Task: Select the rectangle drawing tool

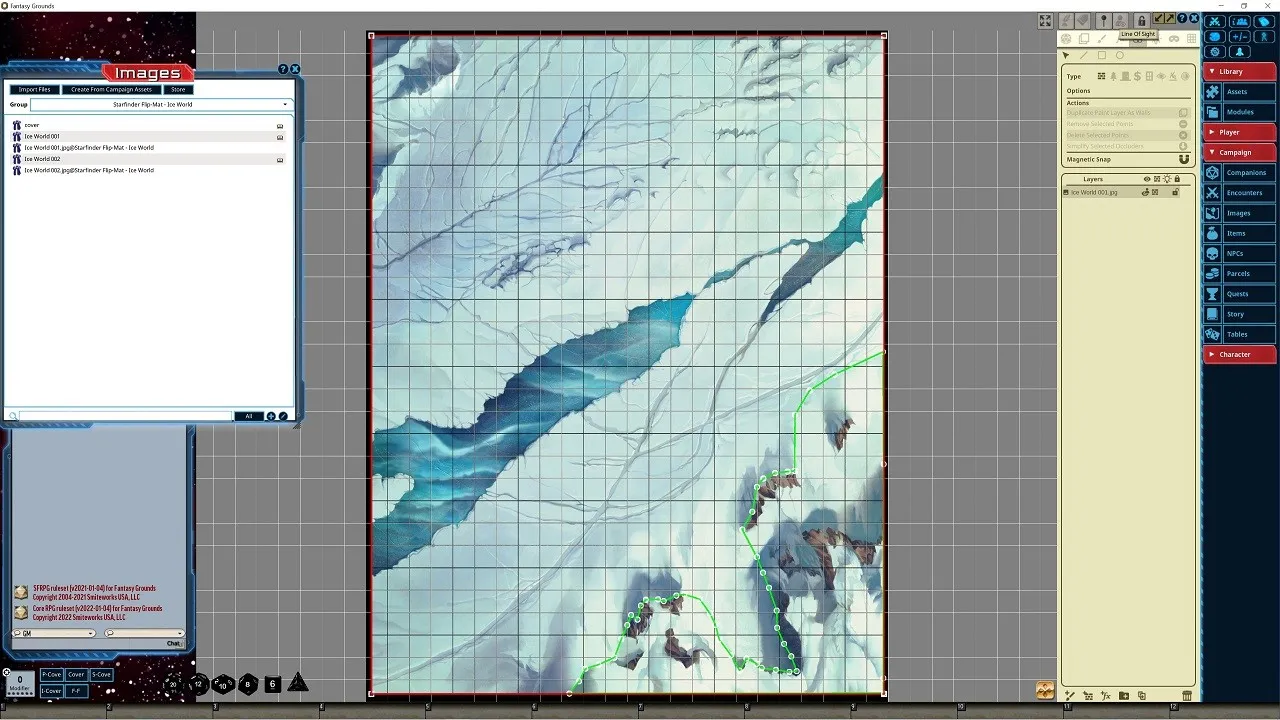Action: (1102, 55)
